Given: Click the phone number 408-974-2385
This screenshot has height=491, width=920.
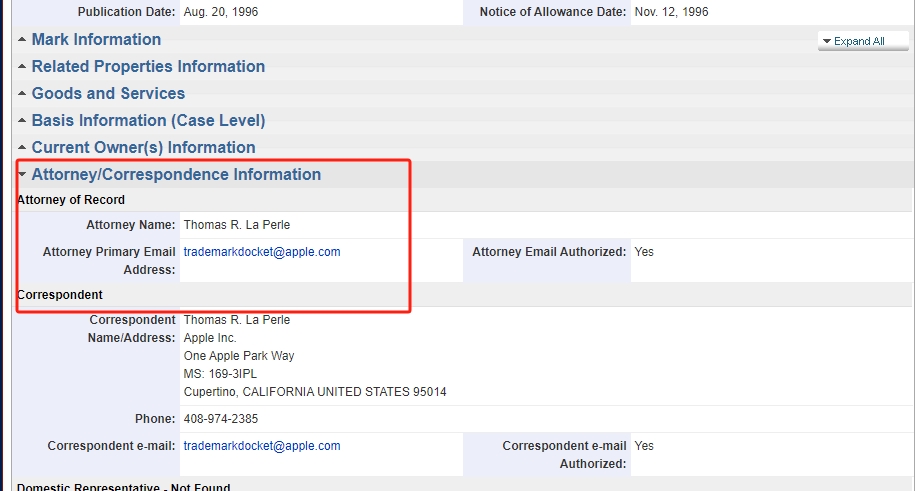Looking at the screenshot, I should [221, 419].
